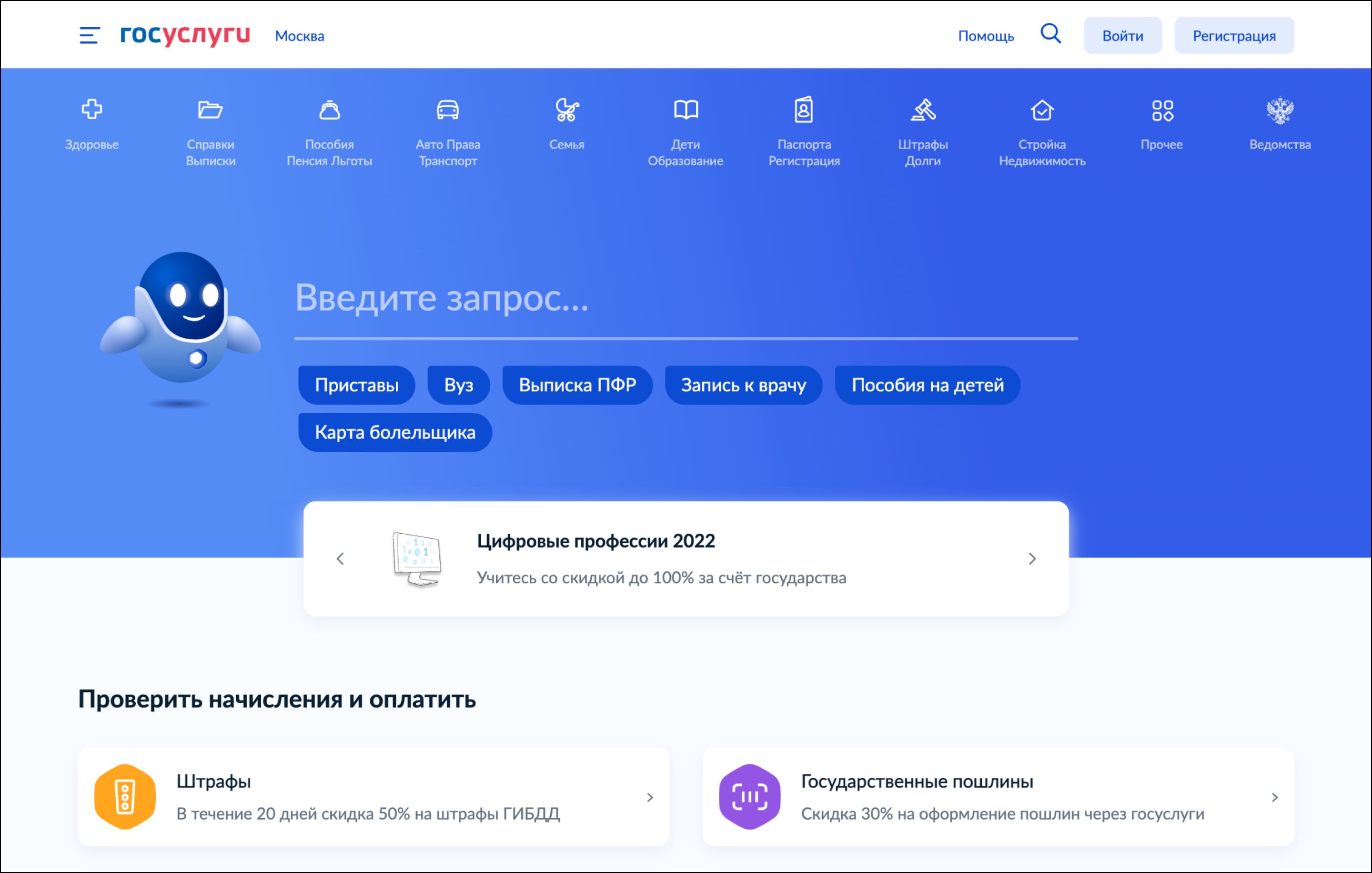Open Дети Образование category

coord(686,132)
